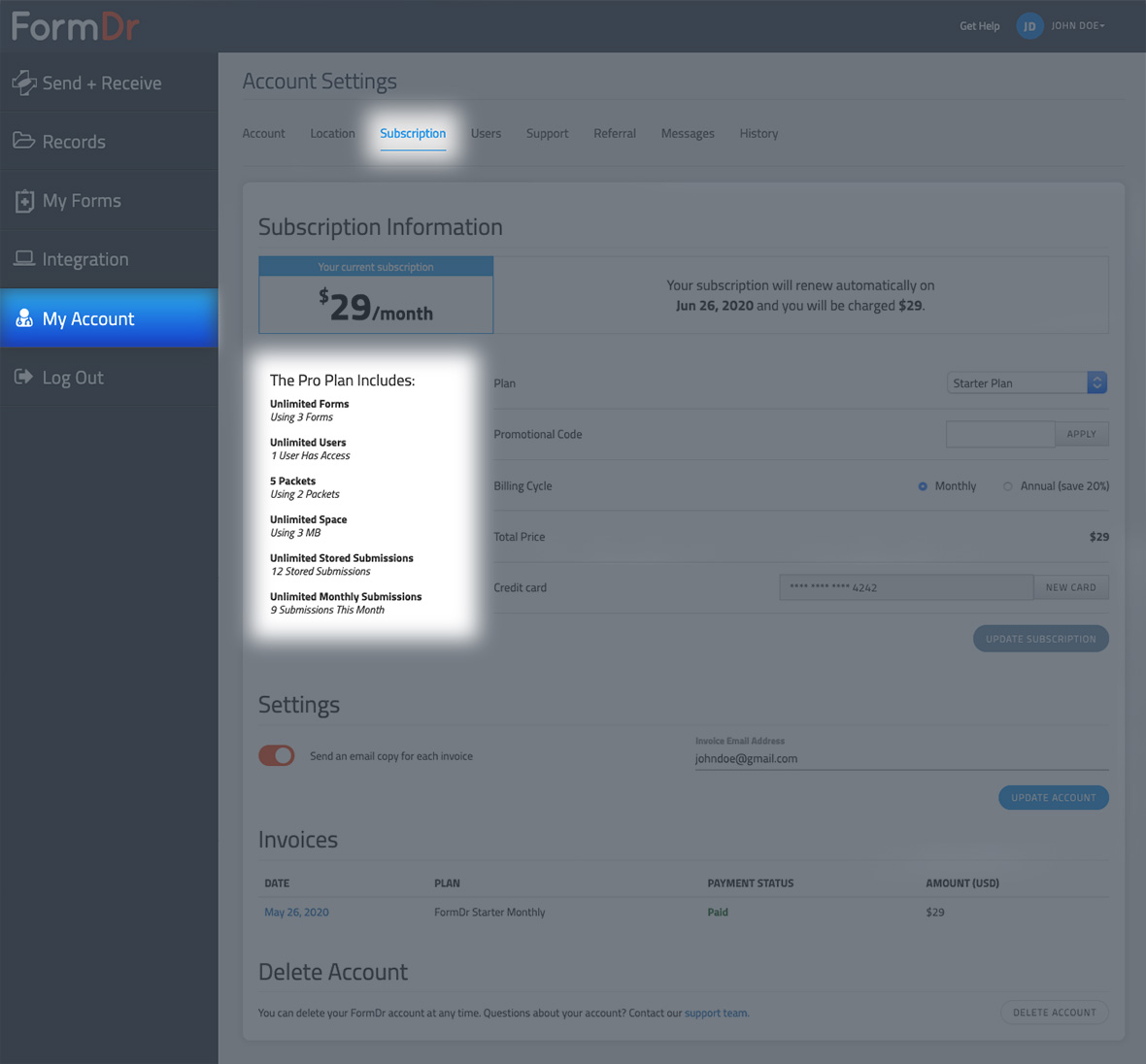This screenshot has width=1146, height=1064.
Task: Click the APPLY promo code button
Action: [x=1082, y=434]
